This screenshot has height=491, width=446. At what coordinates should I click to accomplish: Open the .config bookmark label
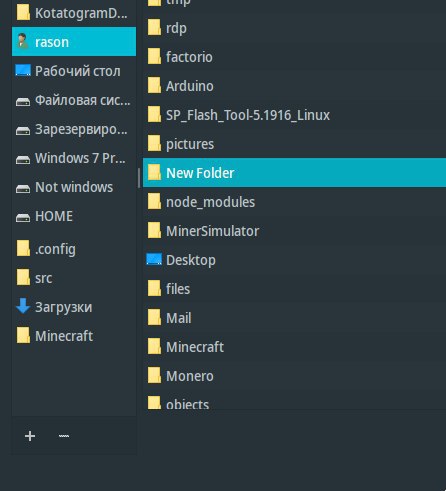pos(55,249)
